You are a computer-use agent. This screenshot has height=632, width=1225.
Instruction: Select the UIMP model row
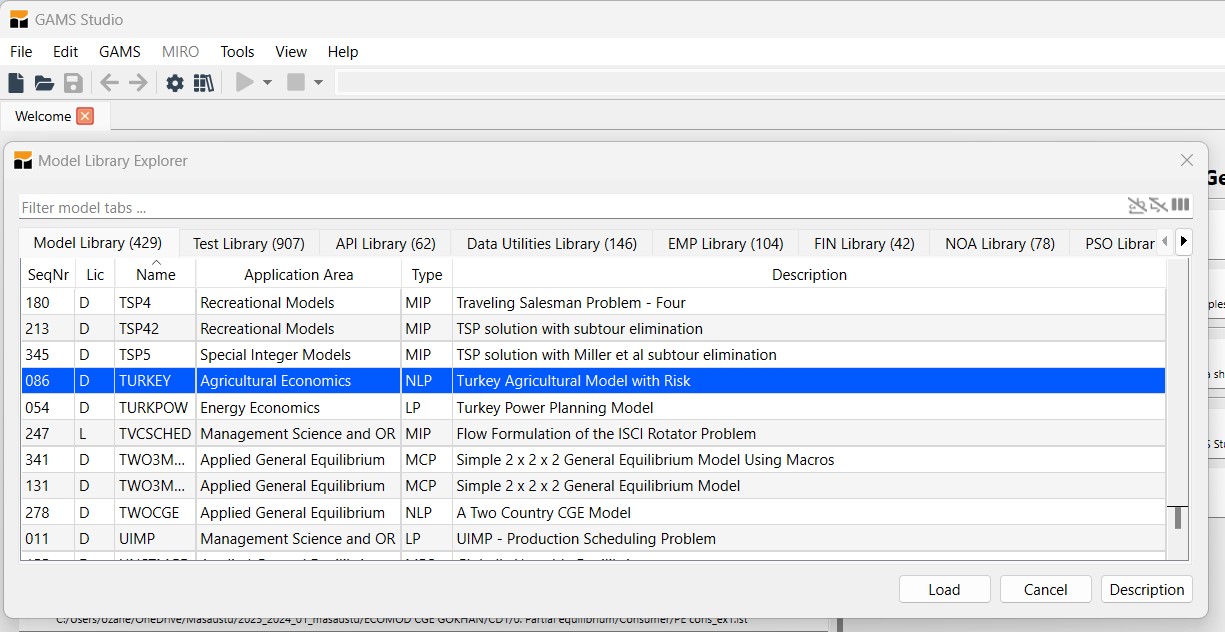[593, 538]
